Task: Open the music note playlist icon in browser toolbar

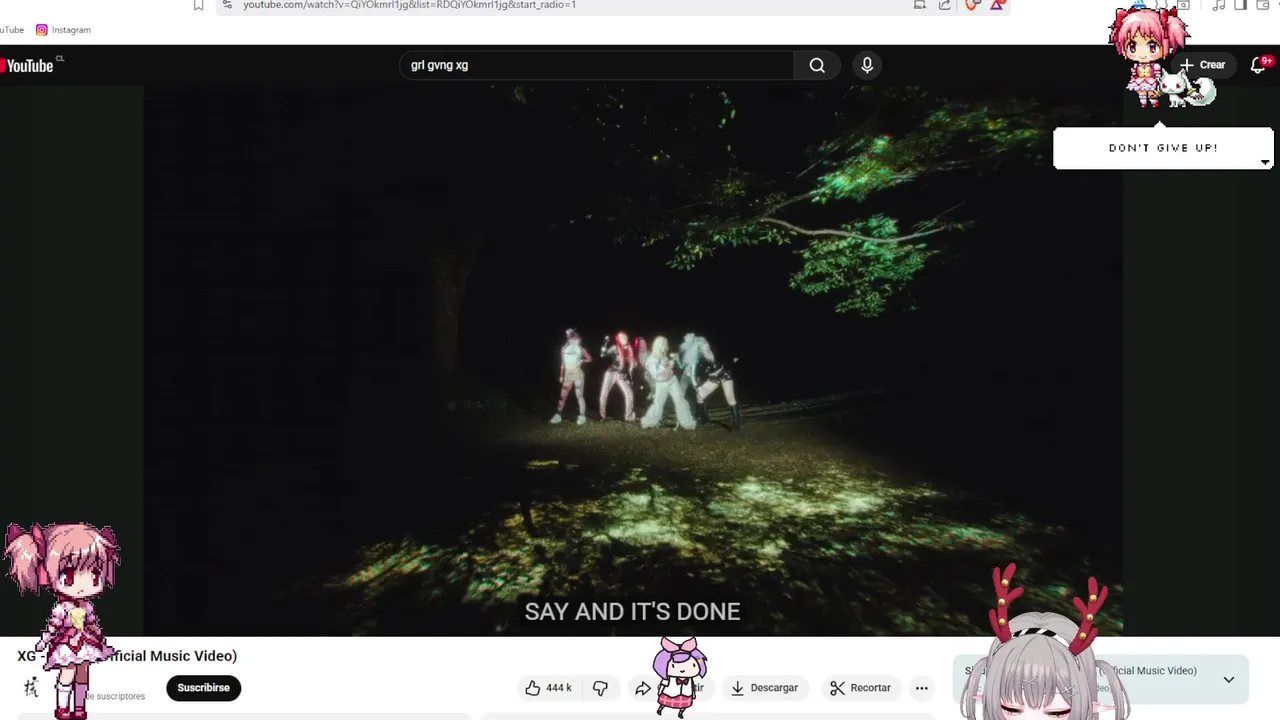Action: (1218, 5)
